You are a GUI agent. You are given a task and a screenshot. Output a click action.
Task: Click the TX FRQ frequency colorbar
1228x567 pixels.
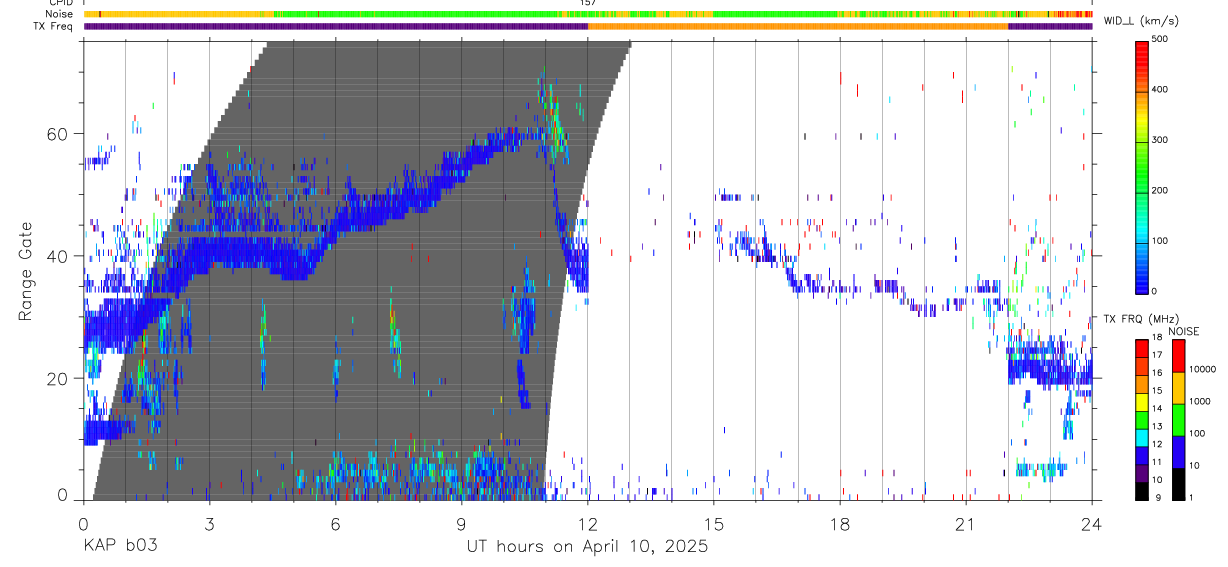click(1141, 419)
